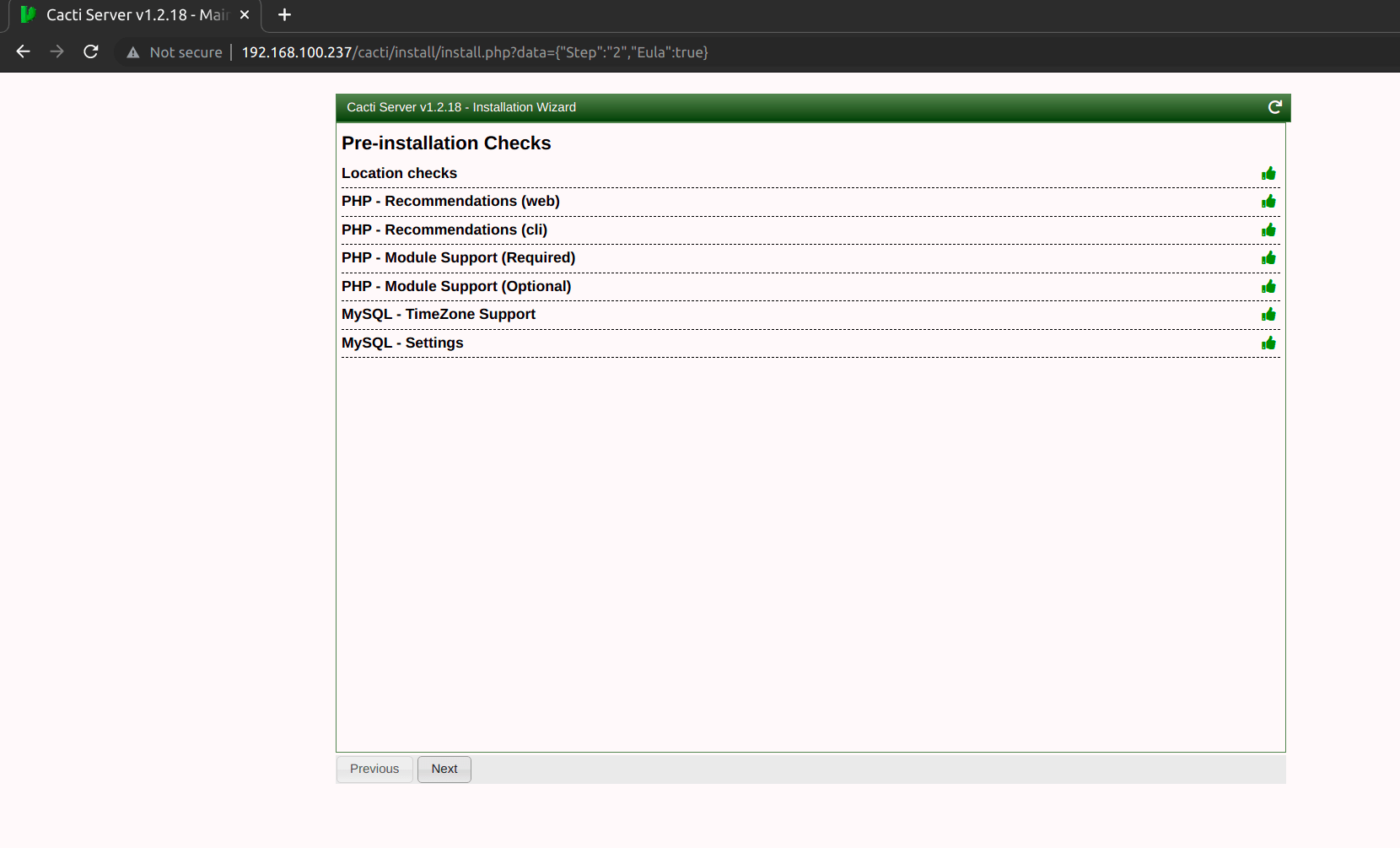This screenshot has width=1400, height=848.
Task: Click the thumbs-up beside PHP Recommendations (cli)
Action: point(1269,230)
